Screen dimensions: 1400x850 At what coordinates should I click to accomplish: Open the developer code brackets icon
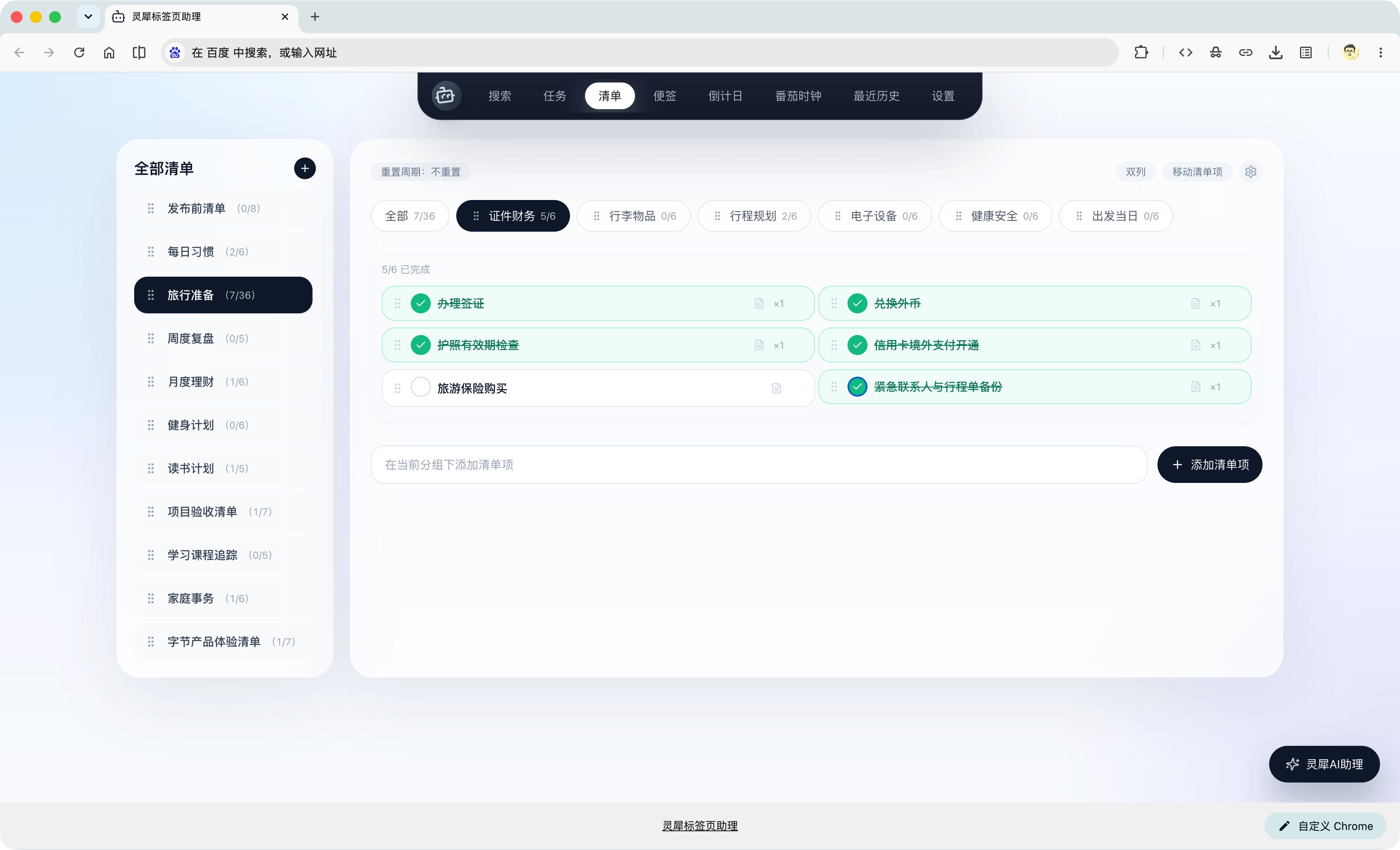coord(1185,52)
